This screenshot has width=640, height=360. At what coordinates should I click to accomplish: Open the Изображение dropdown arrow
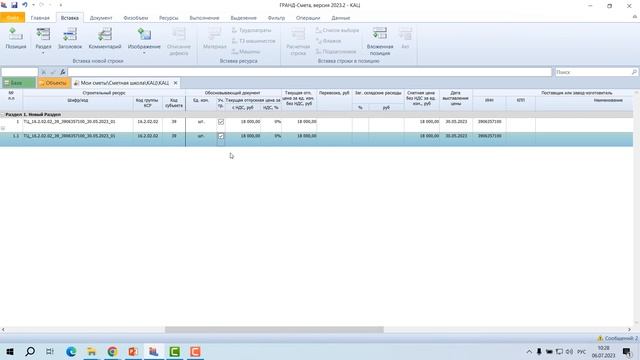point(144,53)
